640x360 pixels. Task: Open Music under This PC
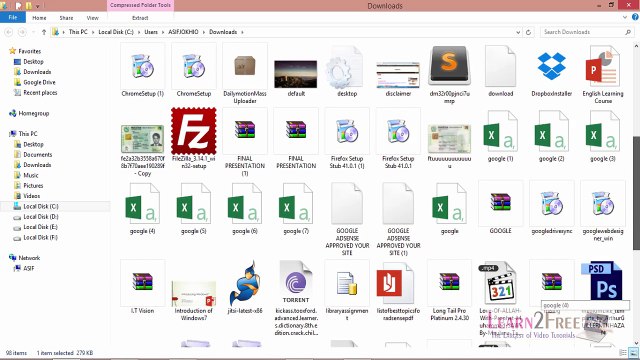31,175
